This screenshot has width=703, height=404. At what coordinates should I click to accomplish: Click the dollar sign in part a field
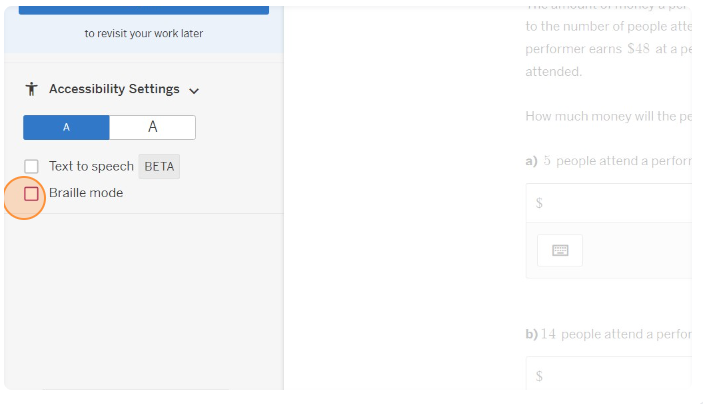539,203
